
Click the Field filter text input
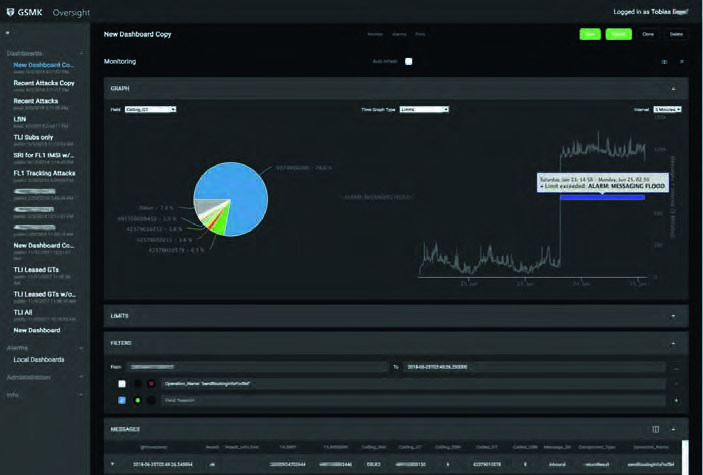pyautogui.click(x=414, y=400)
